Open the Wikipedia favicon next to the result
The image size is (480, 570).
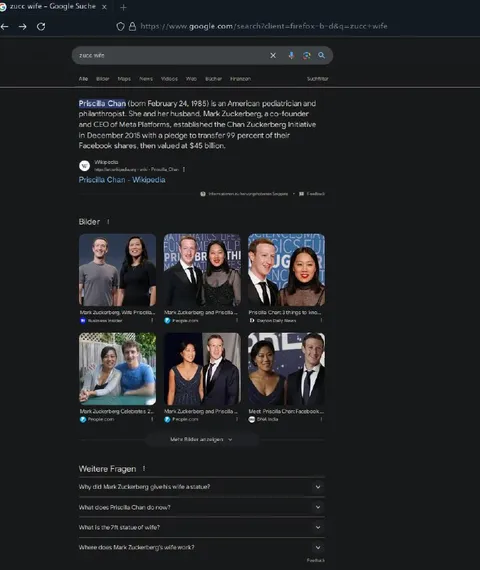click(84, 166)
